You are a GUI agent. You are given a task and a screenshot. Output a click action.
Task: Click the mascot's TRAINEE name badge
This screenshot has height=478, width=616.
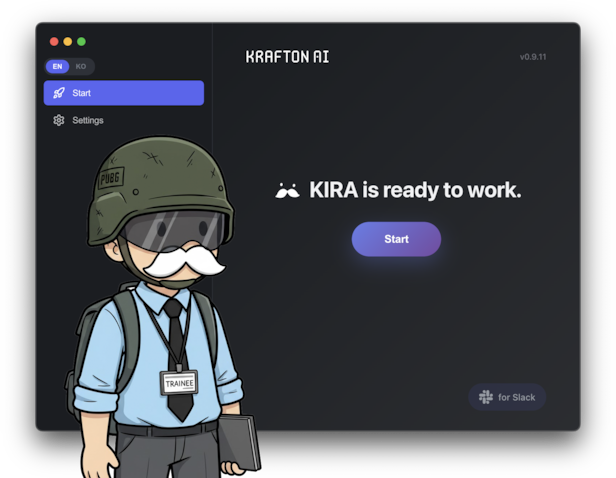tap(179, 381)
